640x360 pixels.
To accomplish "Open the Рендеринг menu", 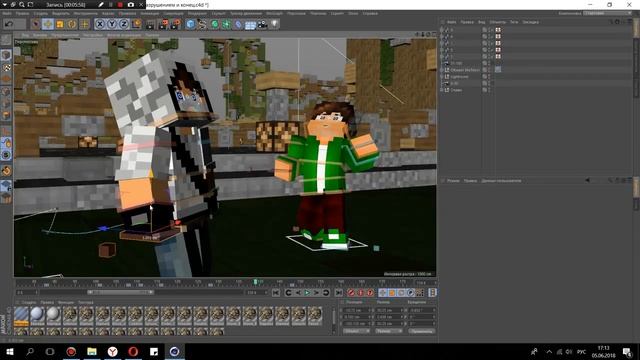I will pyautogui.click(x=197, y=13).
